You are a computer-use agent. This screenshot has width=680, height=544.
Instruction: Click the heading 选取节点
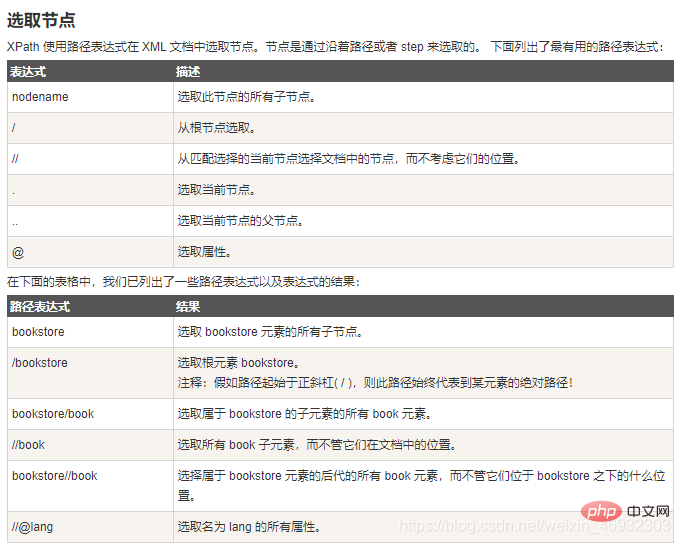[x=41, y=20]
